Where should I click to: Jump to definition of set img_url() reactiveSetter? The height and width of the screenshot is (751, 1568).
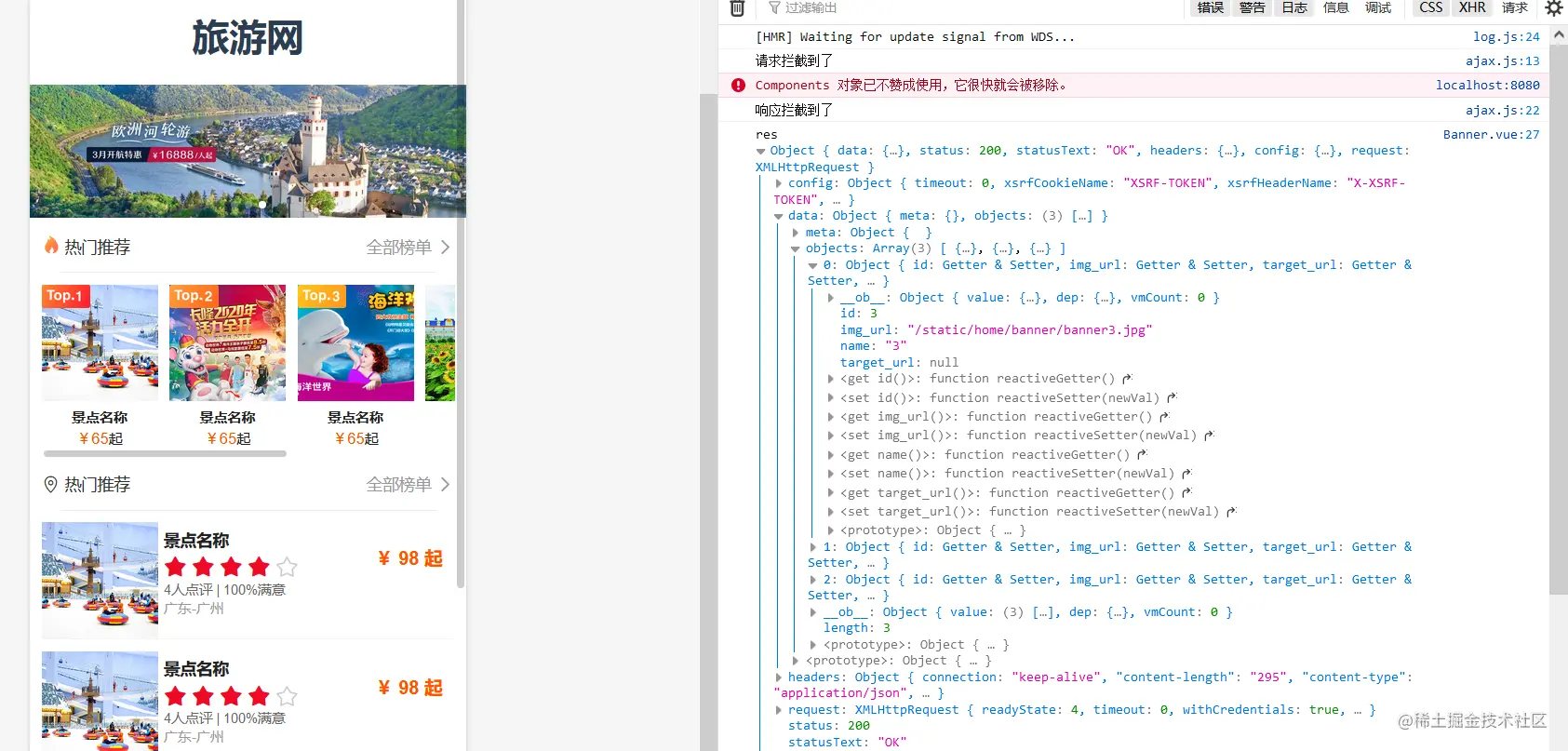tap(1209, 436)
